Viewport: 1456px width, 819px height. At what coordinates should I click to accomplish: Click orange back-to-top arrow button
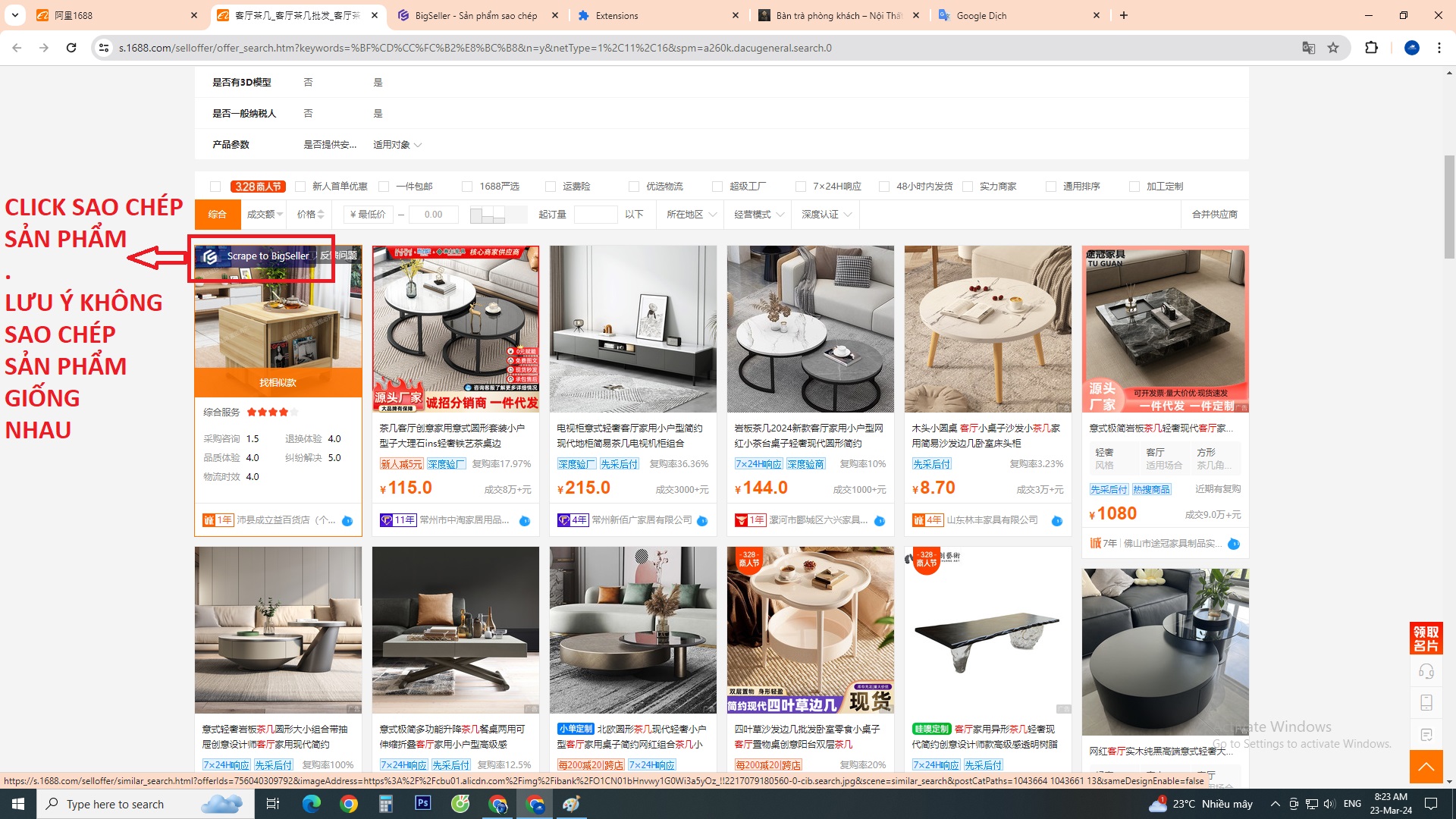(1426, 767)
